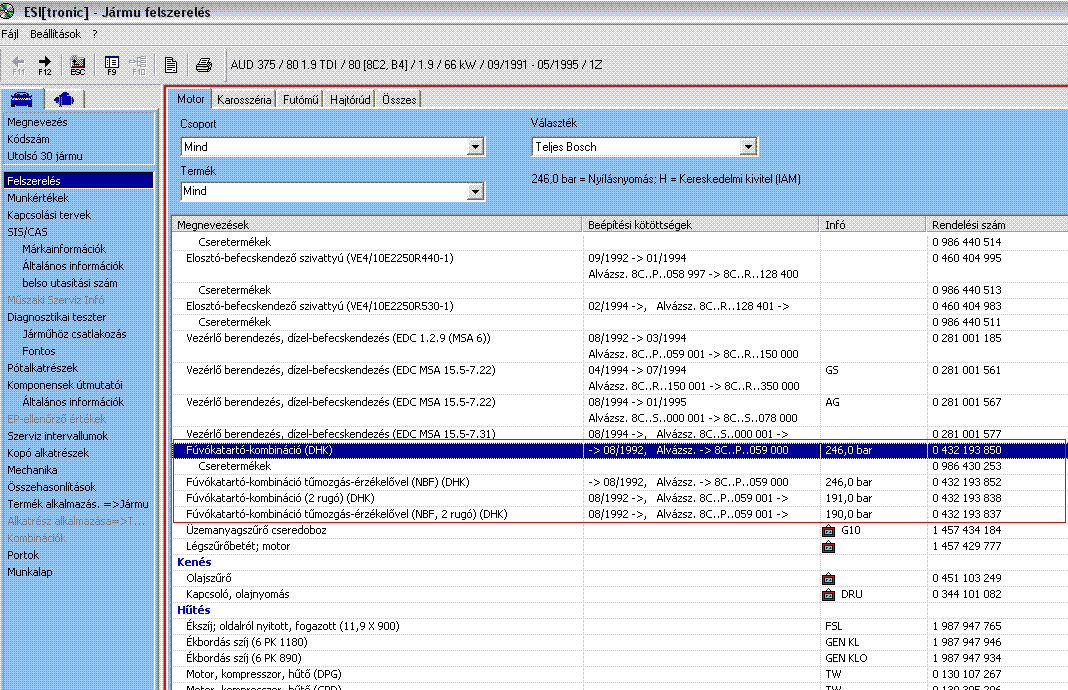The height and width of the screenshot is (690, 1068).
Task: Open Munkalap in the sidebar
Action: coord(30,572)
